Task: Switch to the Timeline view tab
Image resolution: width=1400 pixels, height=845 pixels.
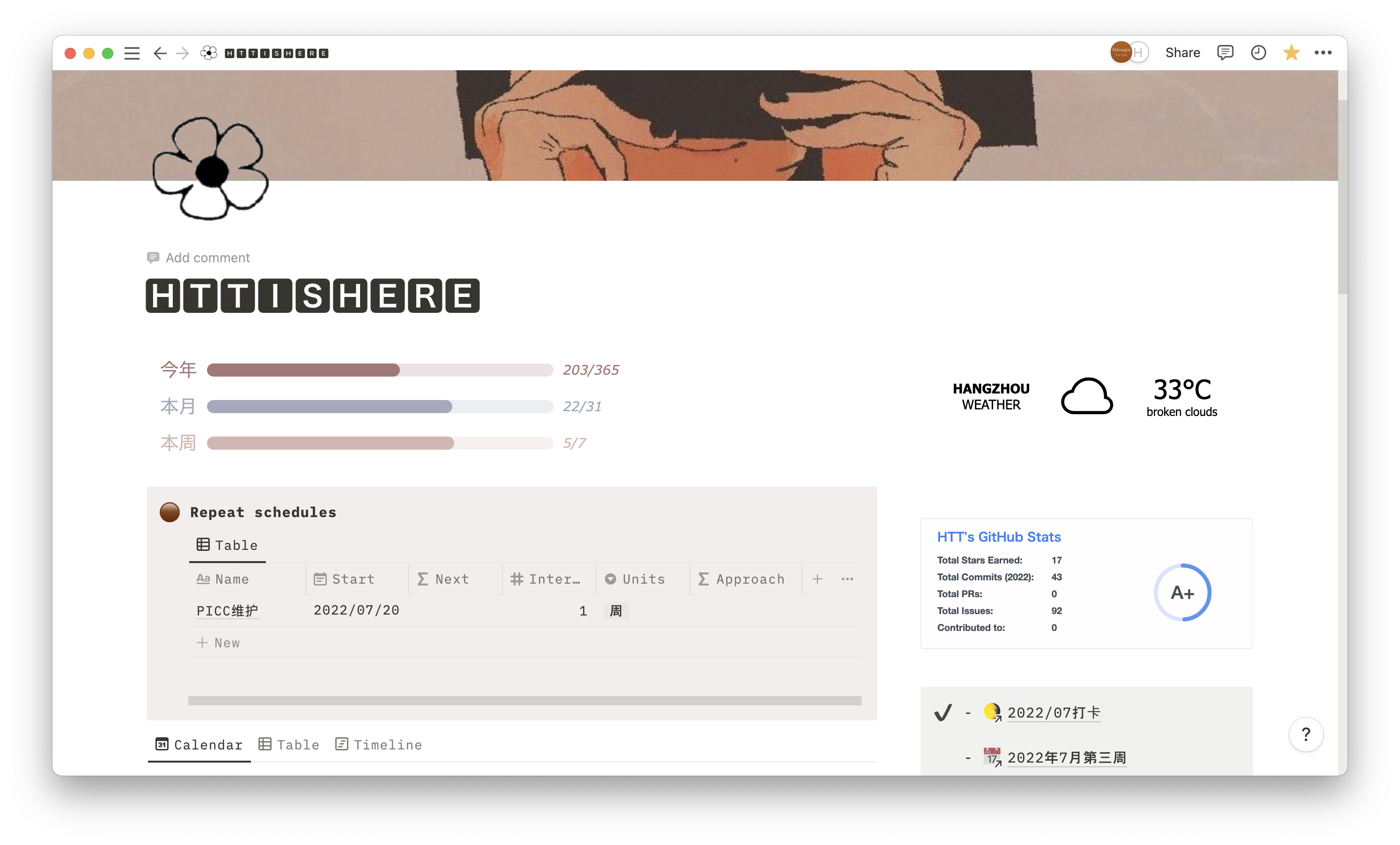Action: tap(378, 744)
